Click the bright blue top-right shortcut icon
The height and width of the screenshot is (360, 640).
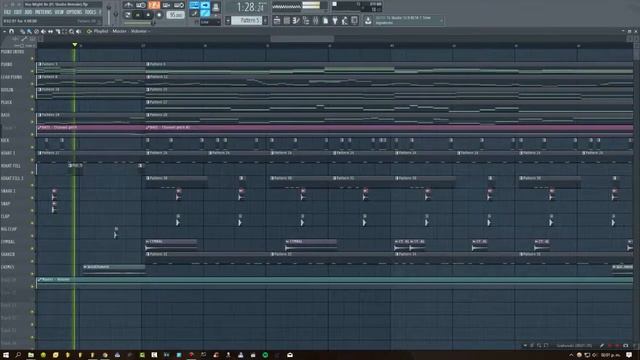[x=205, y=5]
